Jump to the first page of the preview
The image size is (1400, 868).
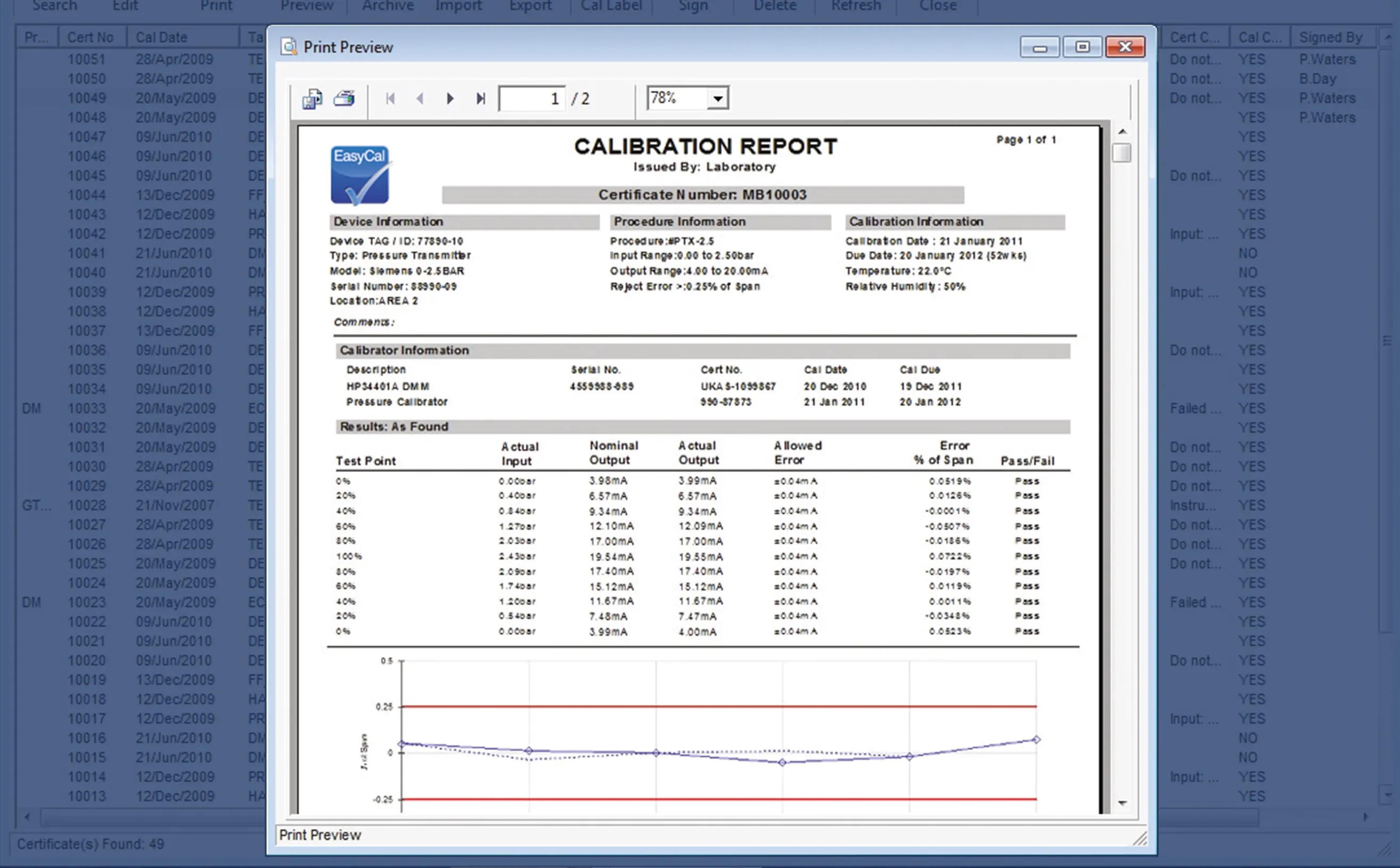click(x=391, y=98)
